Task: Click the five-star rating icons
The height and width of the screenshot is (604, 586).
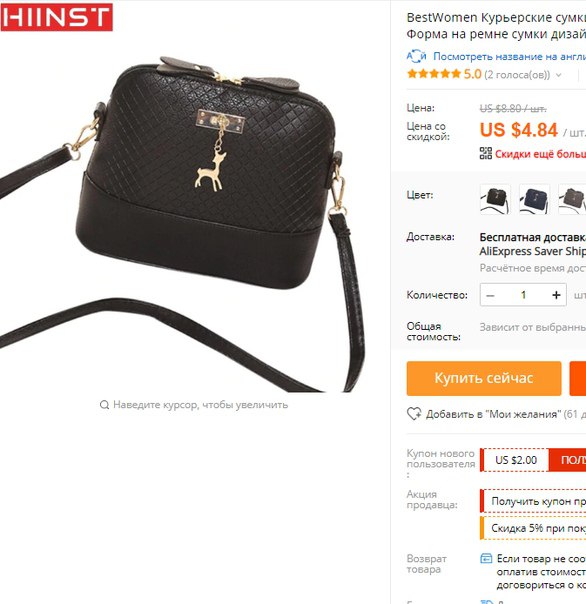Action: pyautogui.click(x=434, y=74)
